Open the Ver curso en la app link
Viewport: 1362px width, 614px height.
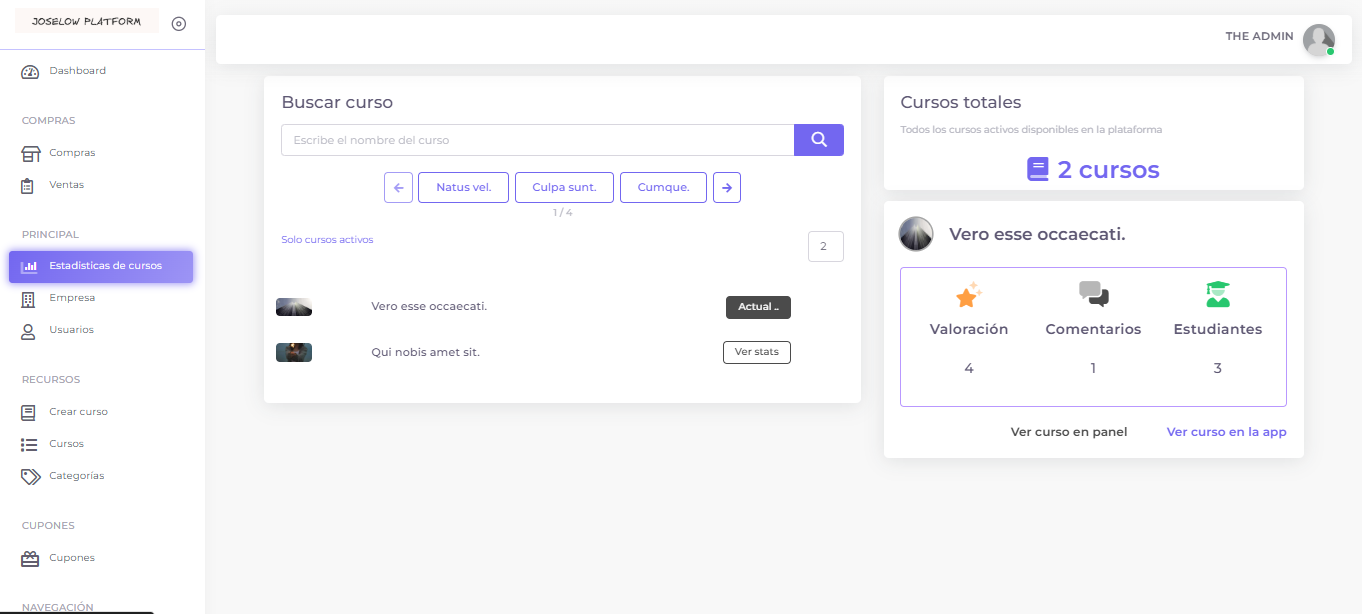point(1226,432)
